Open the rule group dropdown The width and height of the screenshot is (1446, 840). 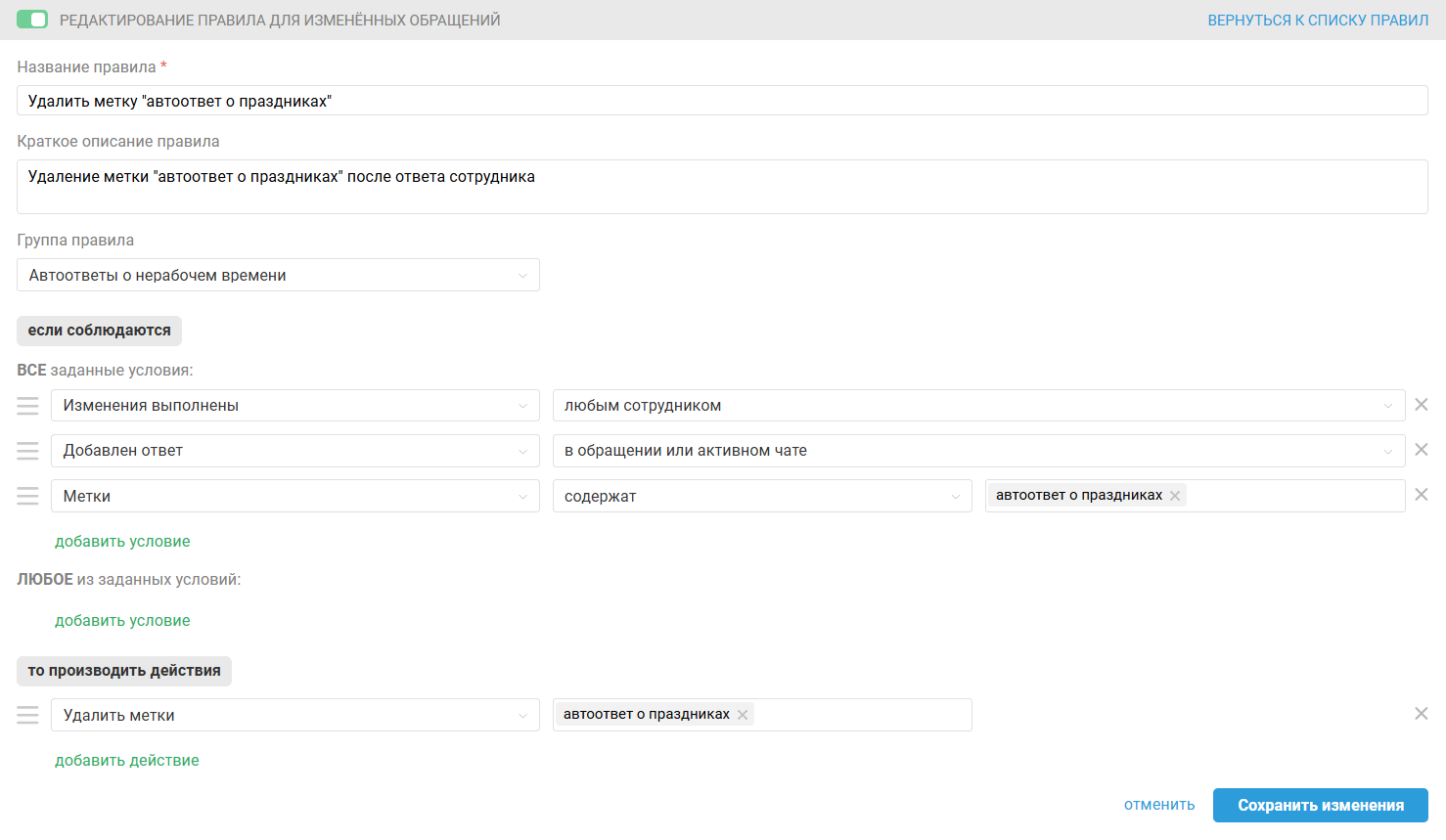278,275
